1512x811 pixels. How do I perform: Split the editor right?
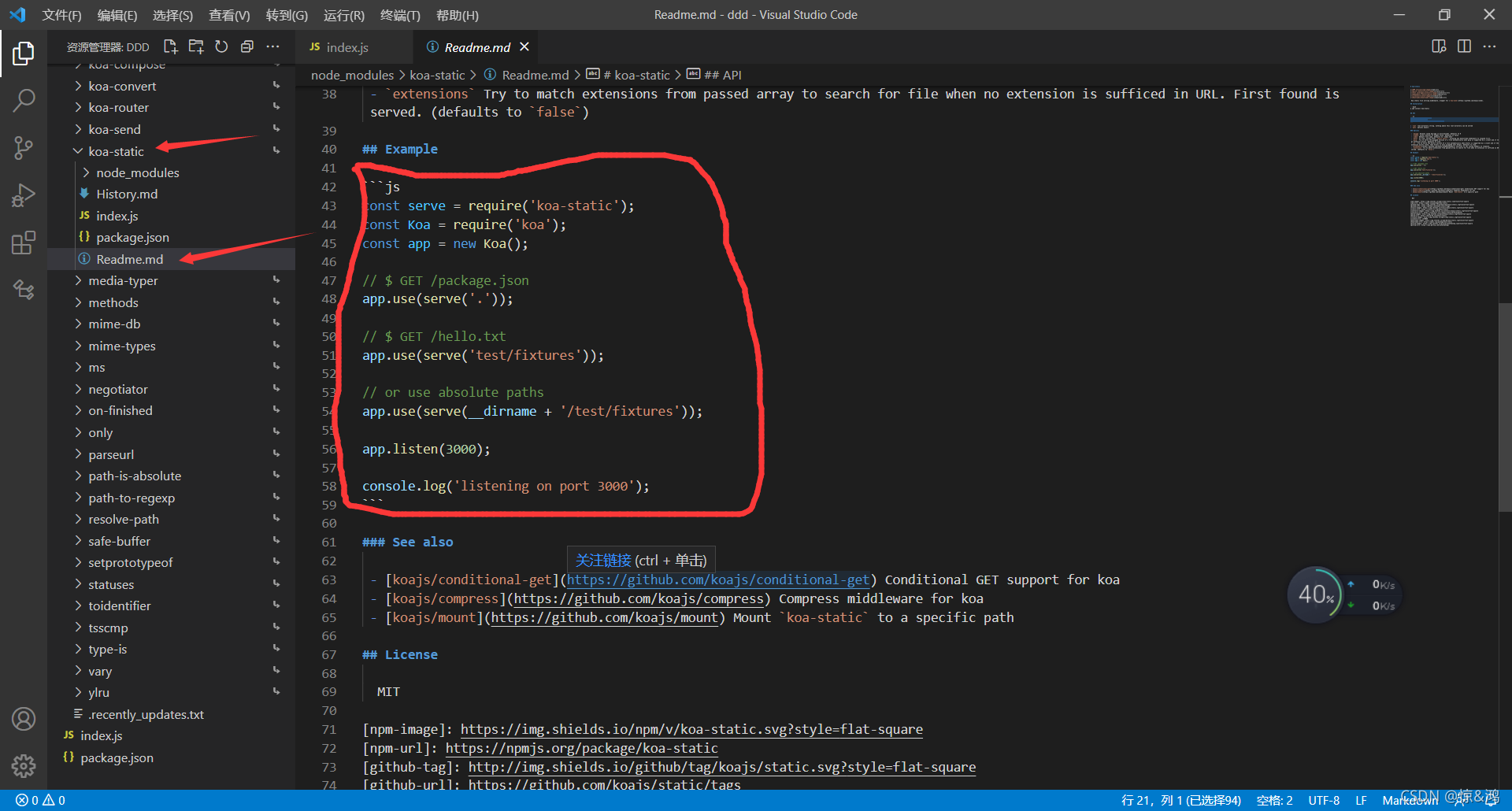pyautogui.click(x=1464, y=46)
